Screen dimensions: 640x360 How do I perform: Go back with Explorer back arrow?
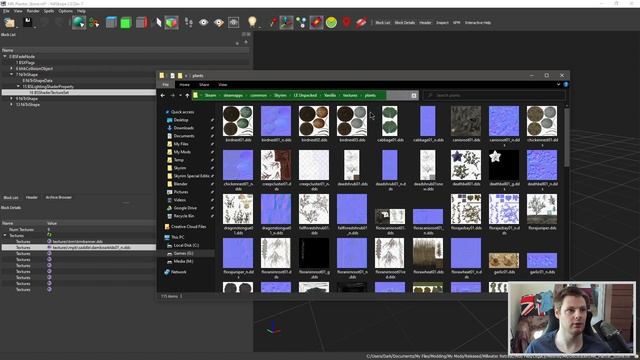(162, 96)
